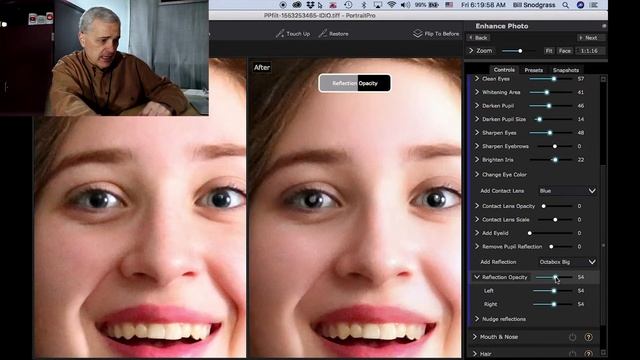The width and height of the screenshot is (640, 360).
Task: Open help for Mouth & Nose section
Action: click(588, 337)
